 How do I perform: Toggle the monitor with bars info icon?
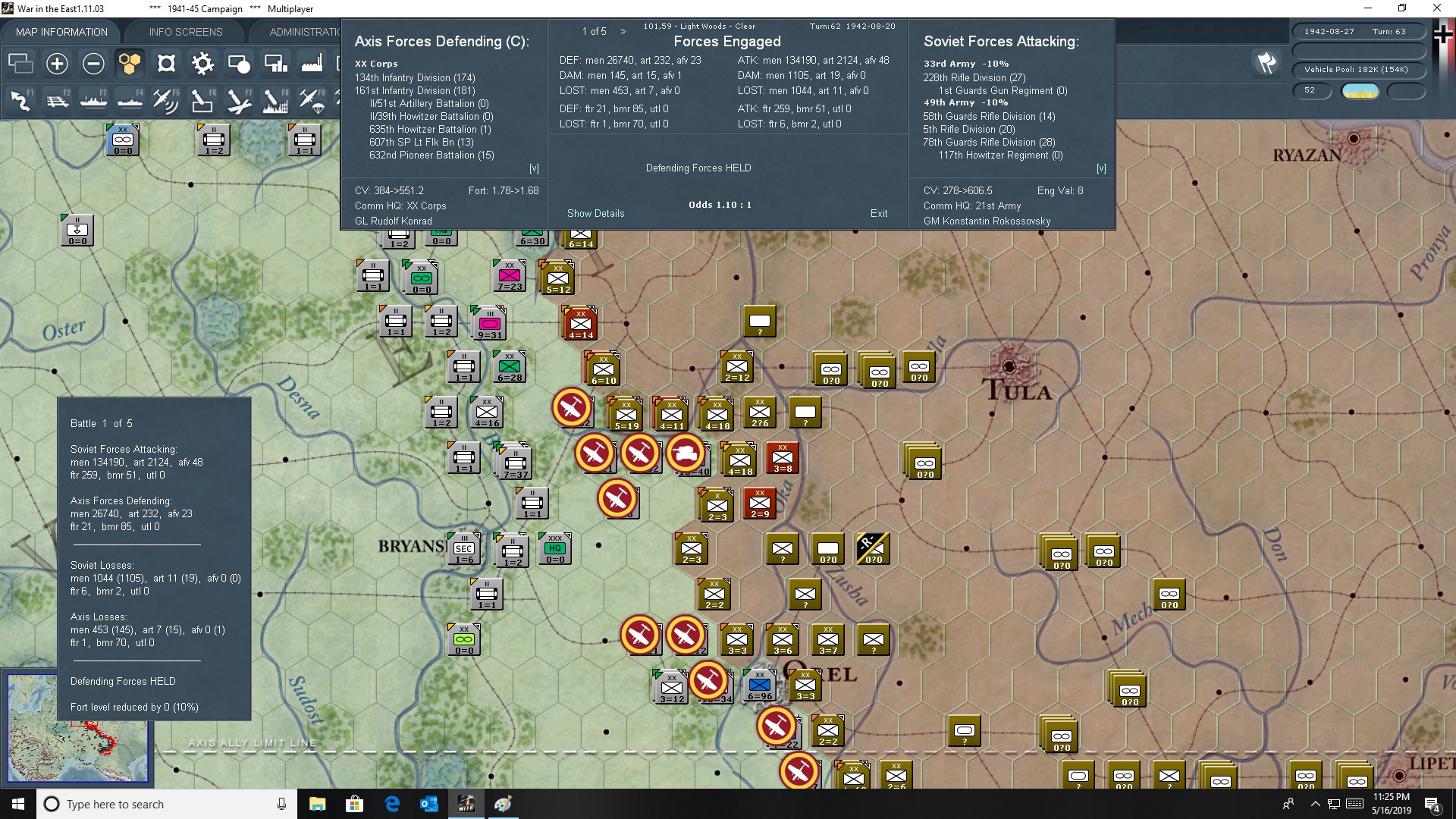pyautogui.click(x=275, y=64)
